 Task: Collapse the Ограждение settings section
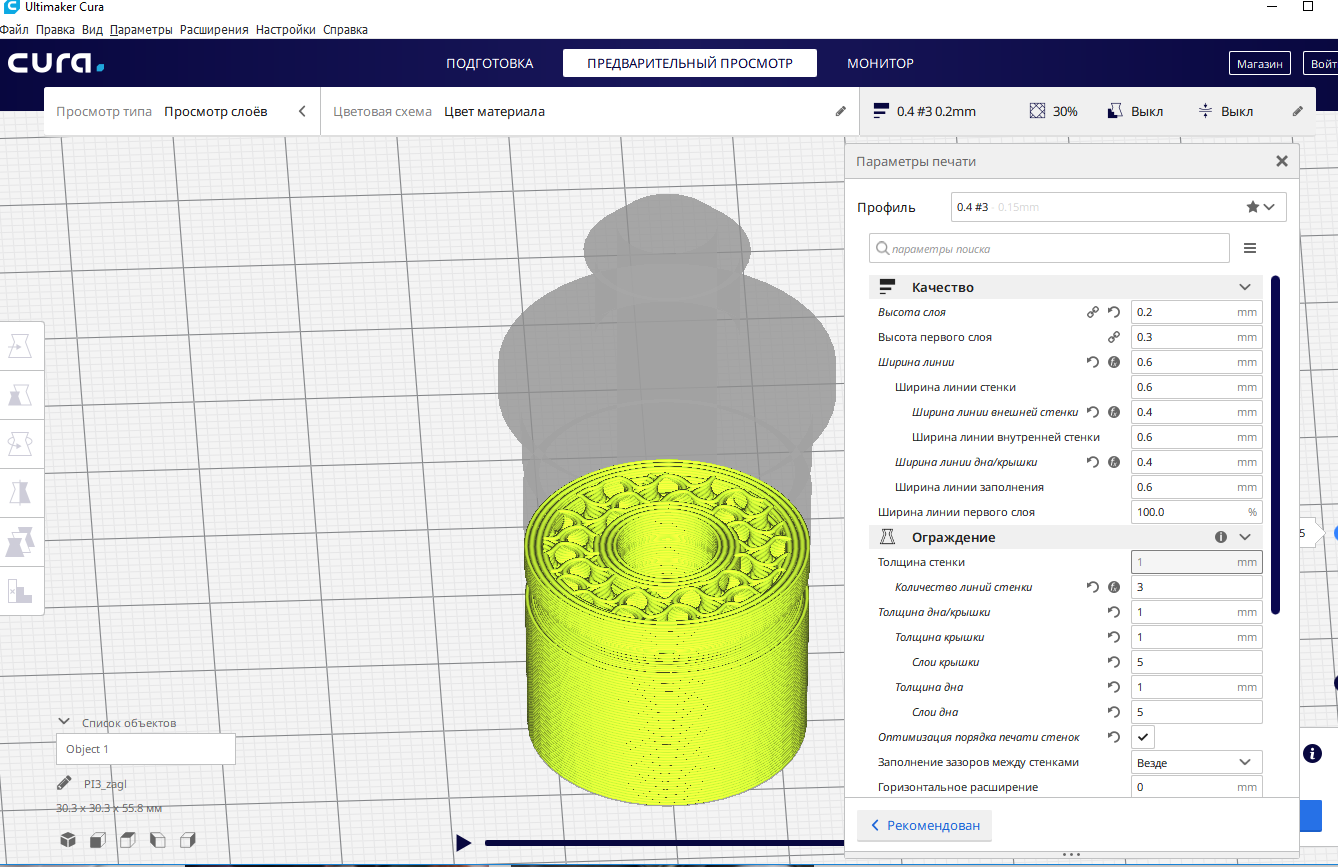point(1245,537)
